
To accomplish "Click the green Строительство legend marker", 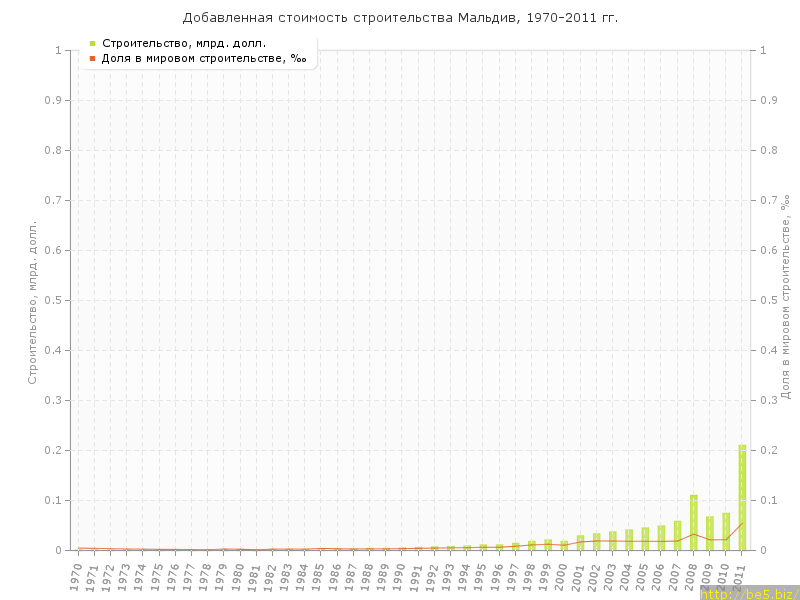I will 93,43.
